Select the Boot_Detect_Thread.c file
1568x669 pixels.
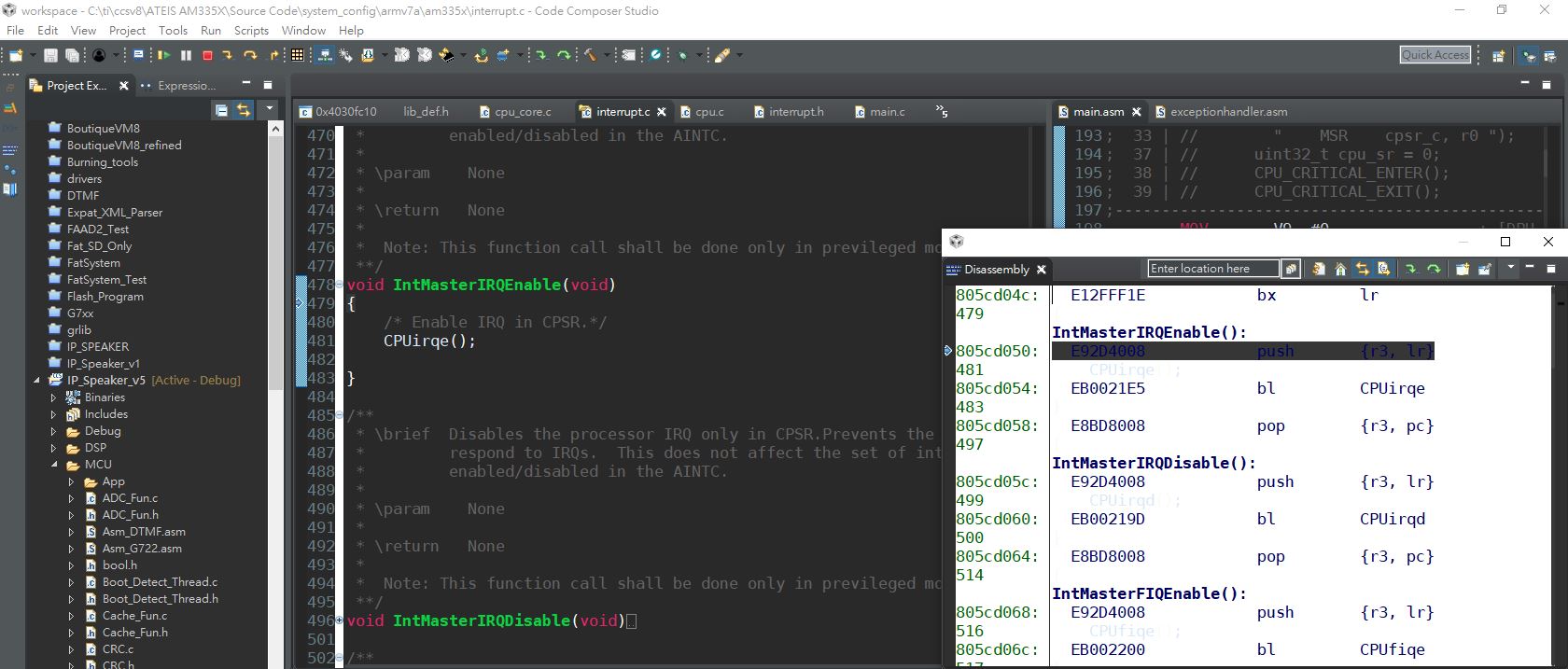[x=160, y=582]
